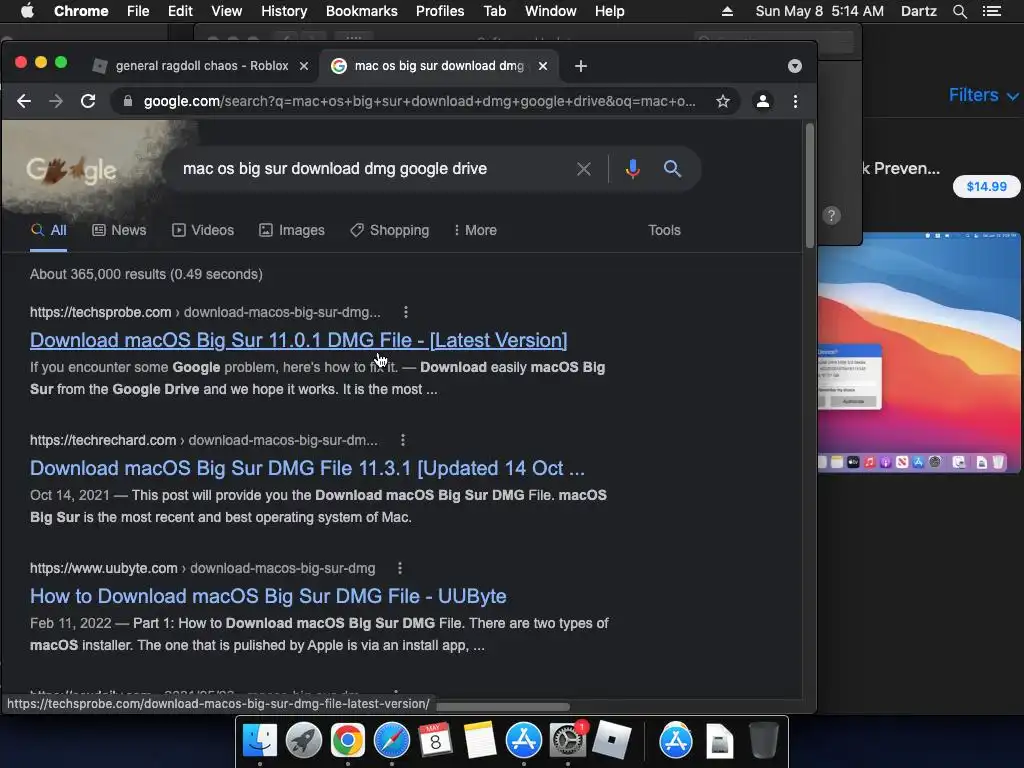Image resolution: width=1024 pixels, height=768 pixels.
Task: Click the Chrome address bar URL
Action: (419, 101)
